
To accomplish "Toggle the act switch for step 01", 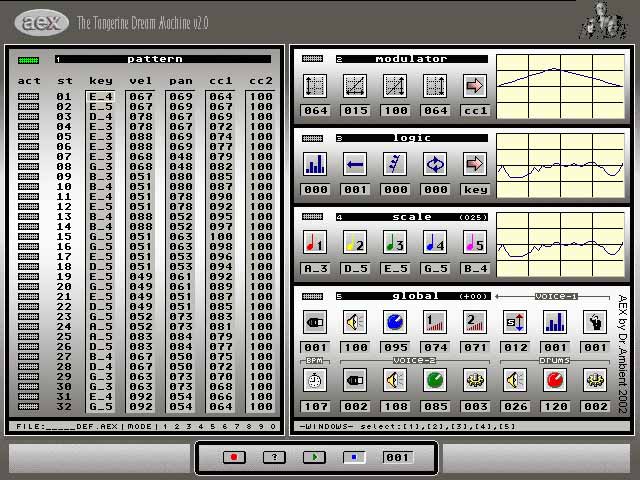I will click(x=29, y=97).
